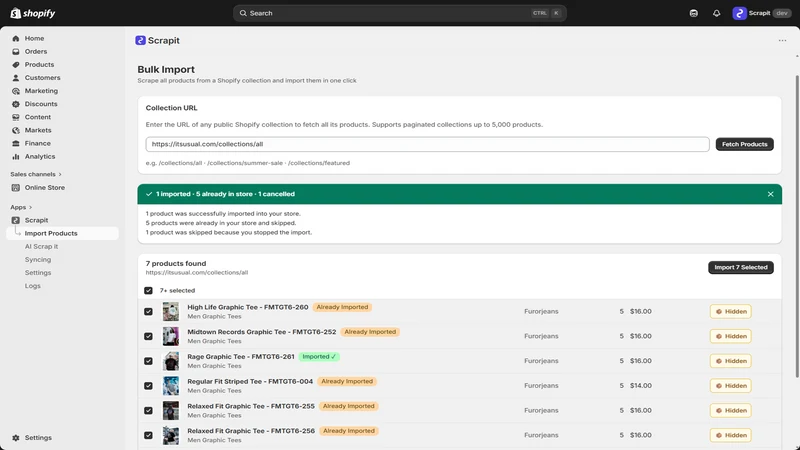The width and height of the screenshot is (800, 450).
Task: Toggle Hidden status for Regular Fit Striped Tee
Action: coord(731,386)
